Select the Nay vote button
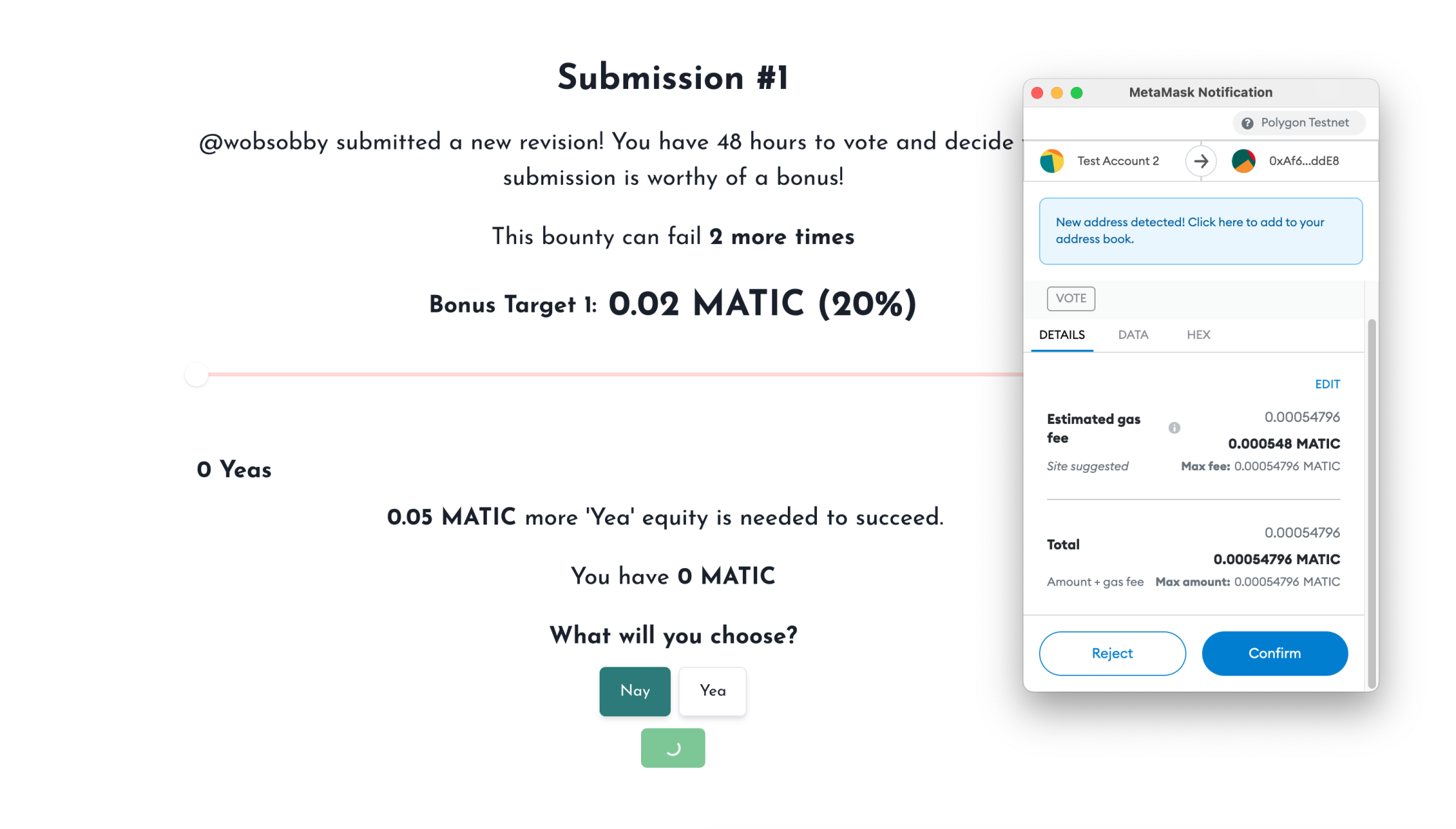Image resolution: width=1456 pixels, height=829 pixels. coord(635,691)
